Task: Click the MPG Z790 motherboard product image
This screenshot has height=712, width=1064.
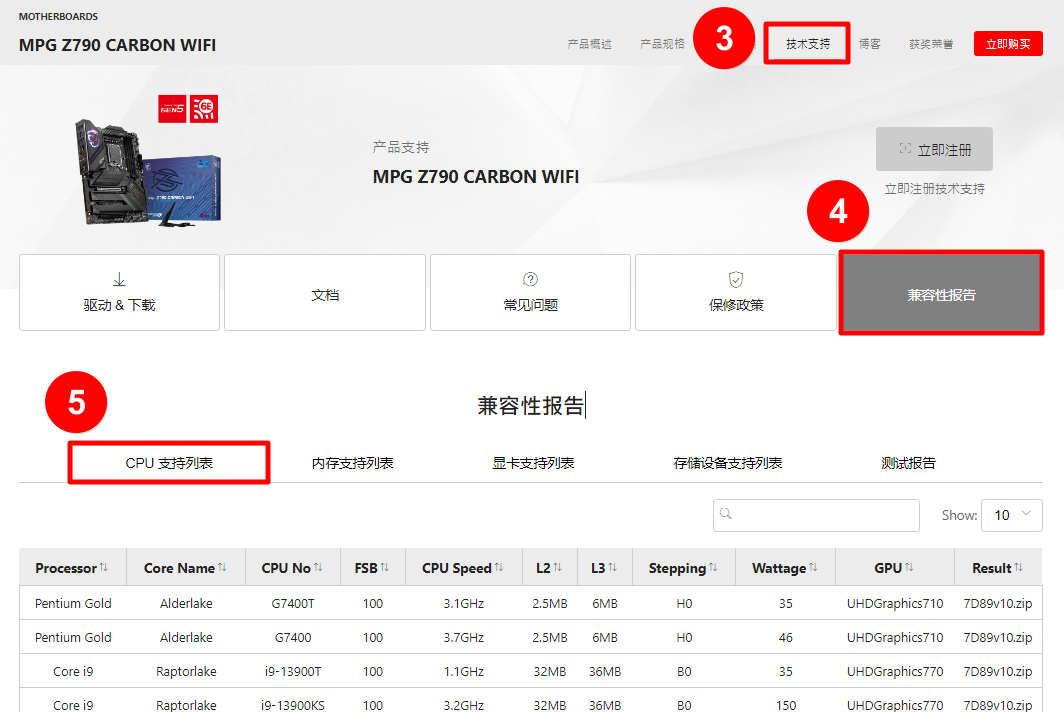Action: tap(147, 171)
